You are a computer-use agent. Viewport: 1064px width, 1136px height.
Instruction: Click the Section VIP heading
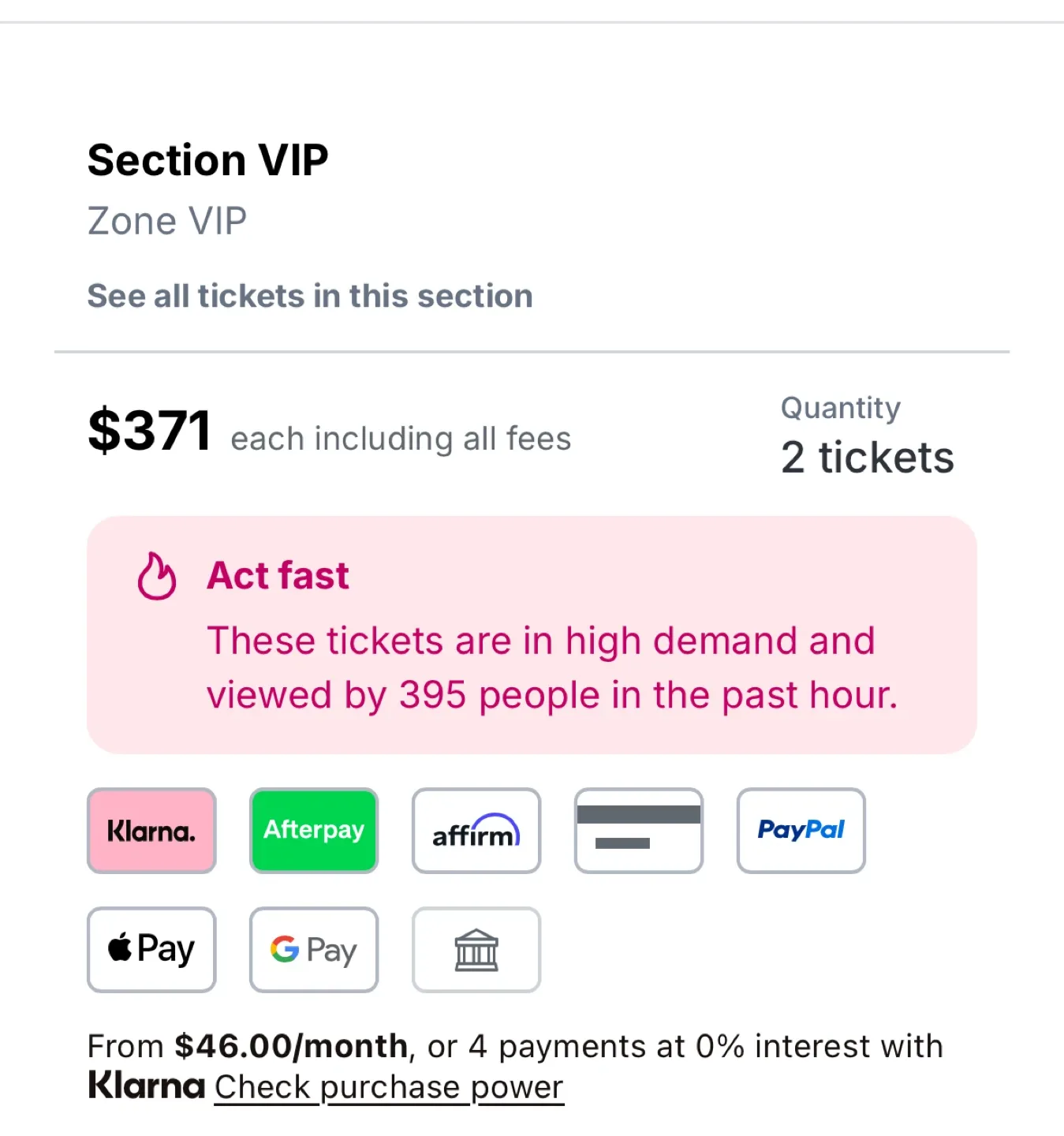(208, 161)
